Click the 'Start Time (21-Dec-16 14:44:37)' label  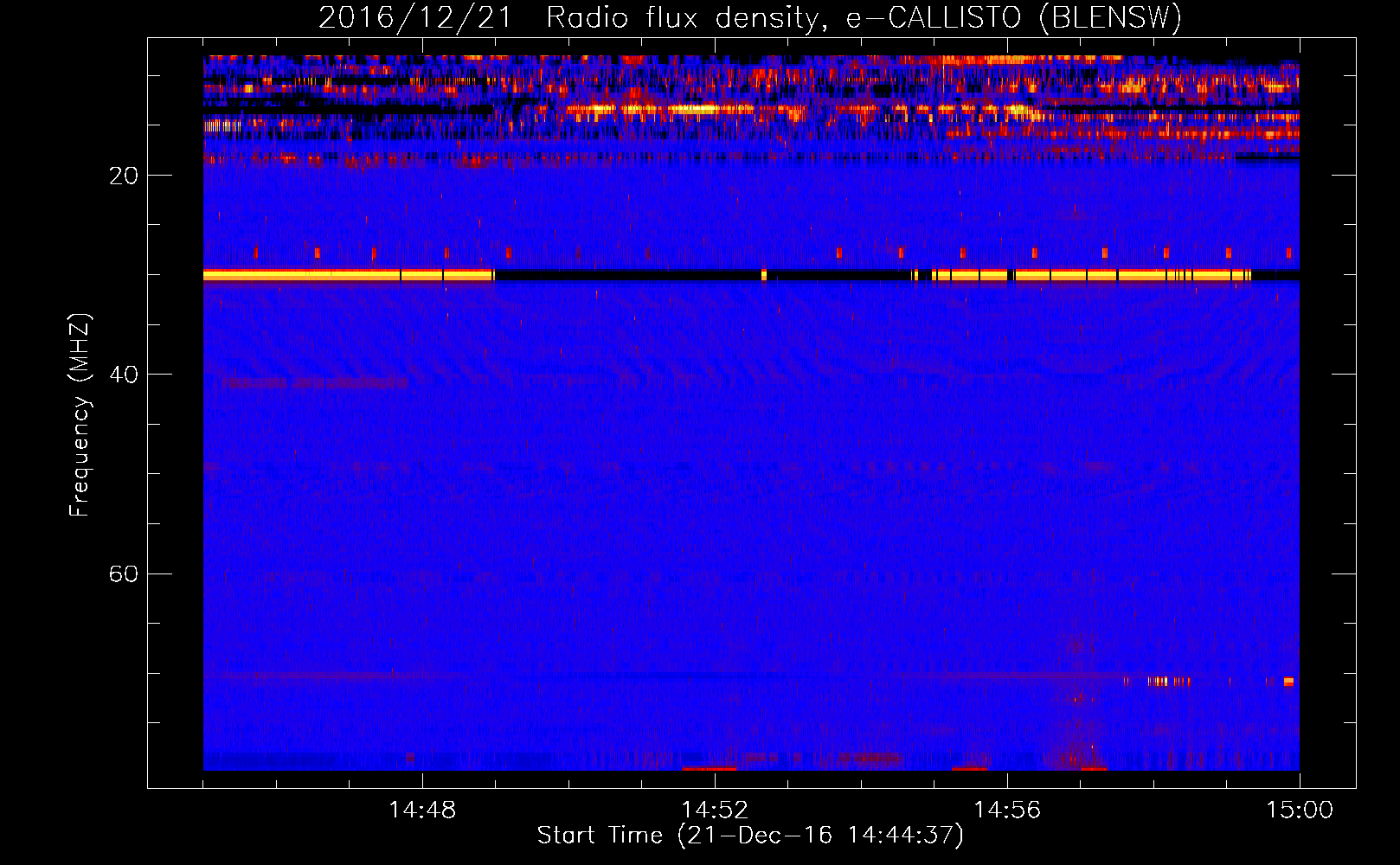click(x=750, y=836)
